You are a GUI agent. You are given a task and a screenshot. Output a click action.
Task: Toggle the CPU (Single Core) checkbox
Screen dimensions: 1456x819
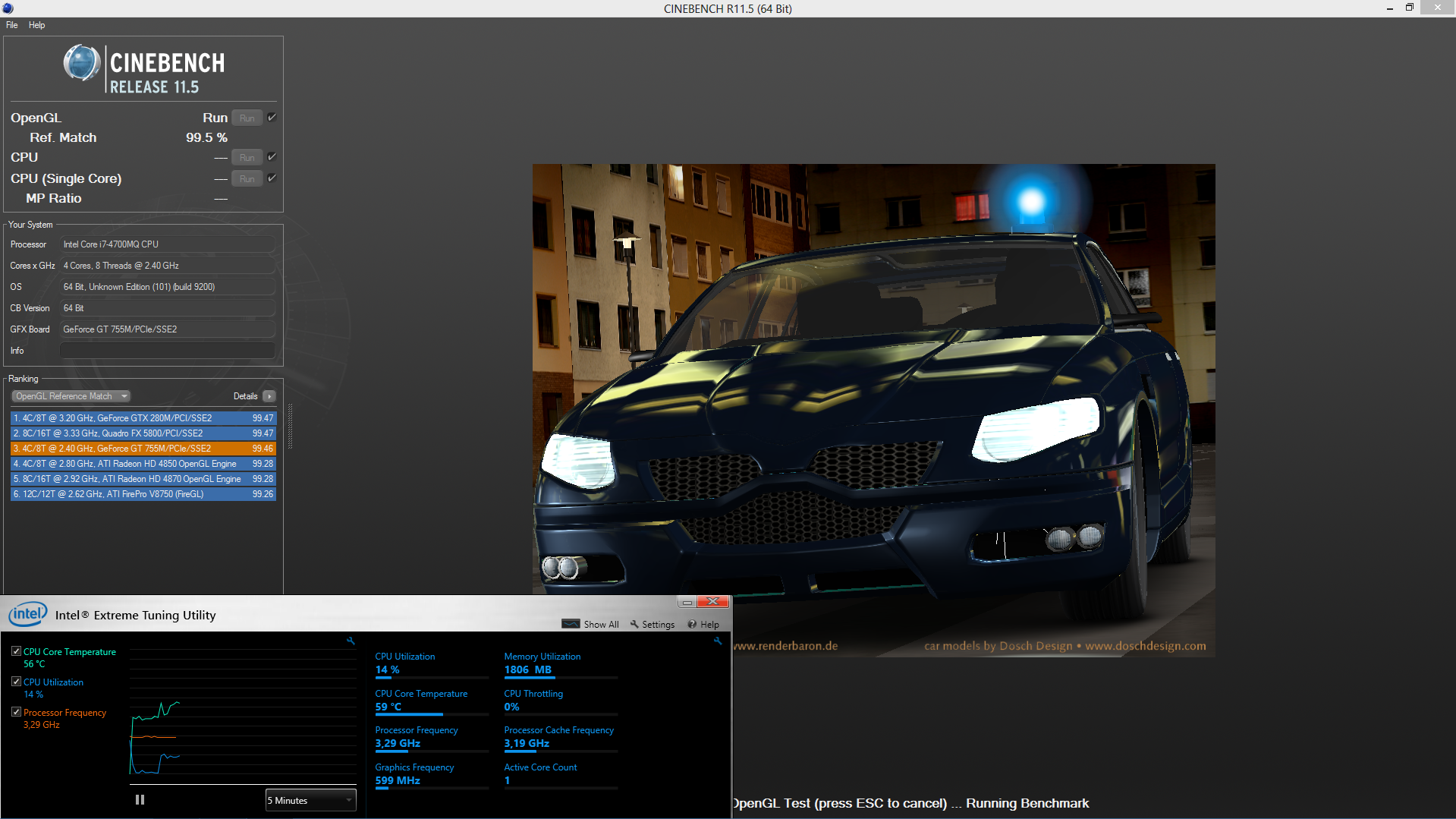272,178
